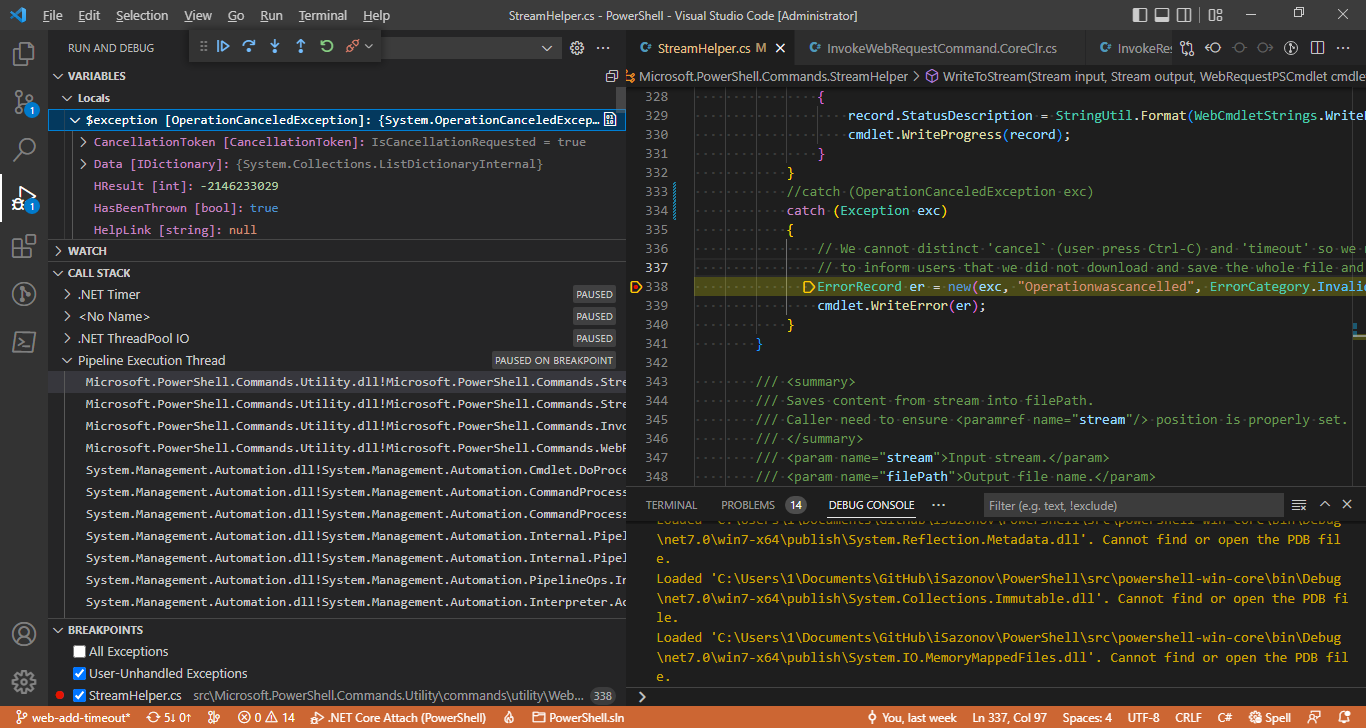Disable the StreamHelper.cs breakpoint checkbox
This screenshot has height=728, width=1366.
tap(80, 696)
